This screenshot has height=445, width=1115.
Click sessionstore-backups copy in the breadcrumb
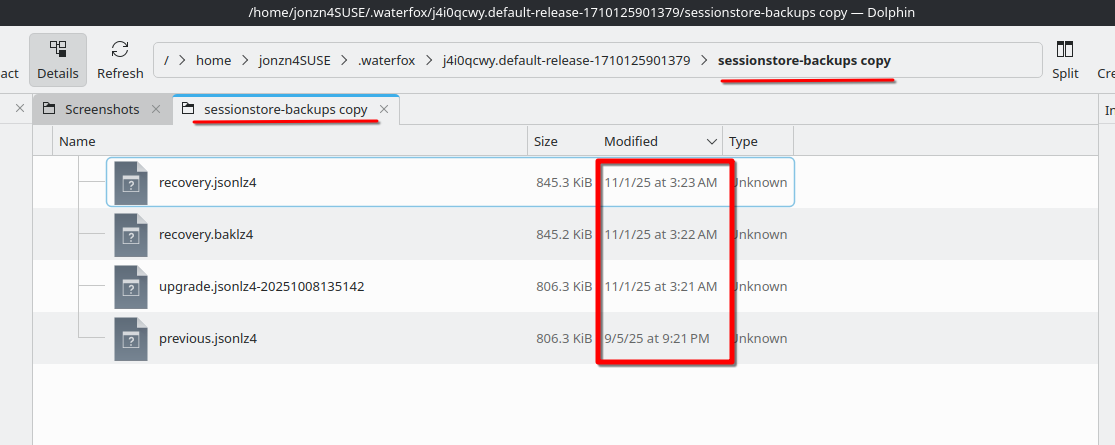[x=804, y=60]
